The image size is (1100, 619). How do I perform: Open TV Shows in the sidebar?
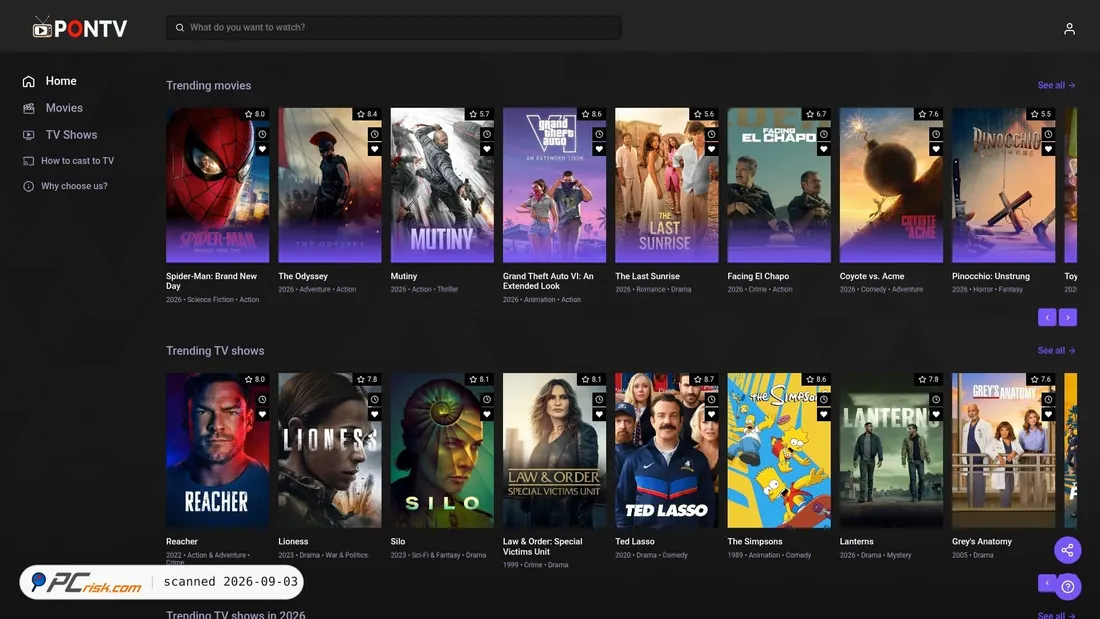[x=60, y=135]
